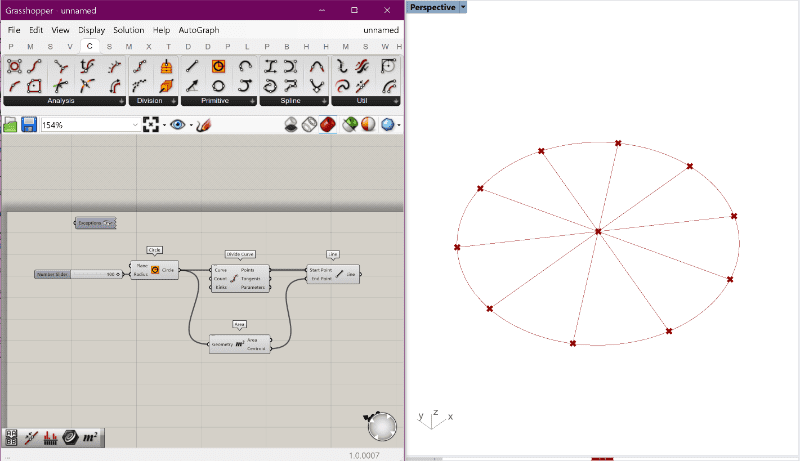Open the Rhino Perspective viewport dropdown arrow

pos(463,7)
